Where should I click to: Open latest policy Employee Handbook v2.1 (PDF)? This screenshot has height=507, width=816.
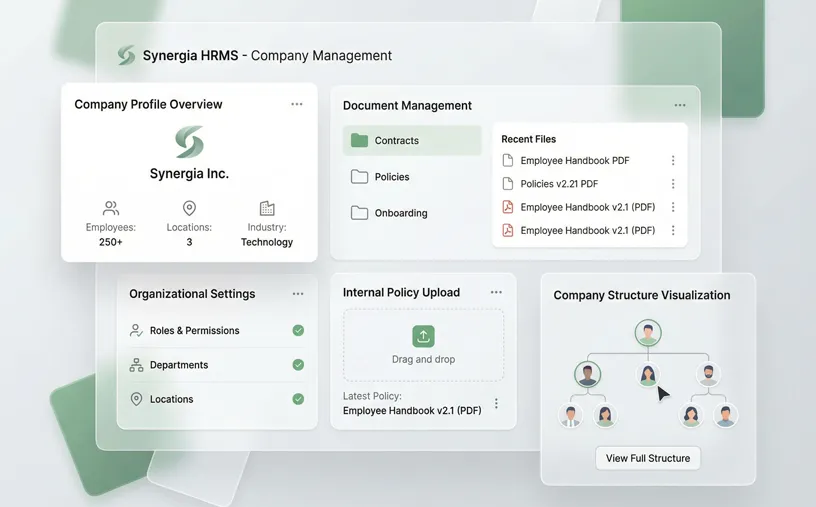coord(412,411)
